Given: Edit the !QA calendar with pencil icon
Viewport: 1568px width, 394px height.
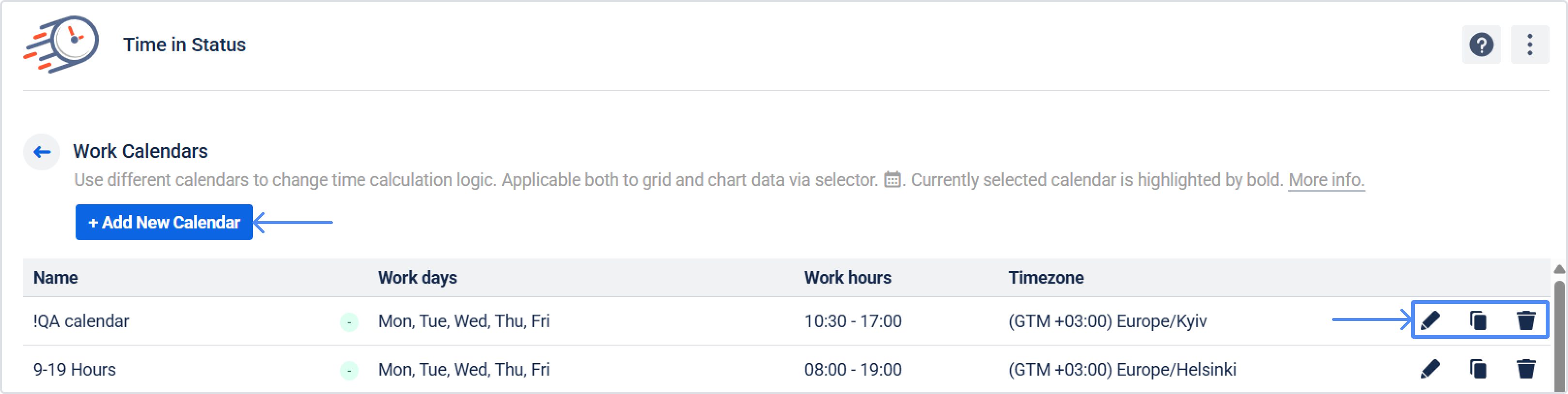Looking at the screenshot, I should (1430, 320).
